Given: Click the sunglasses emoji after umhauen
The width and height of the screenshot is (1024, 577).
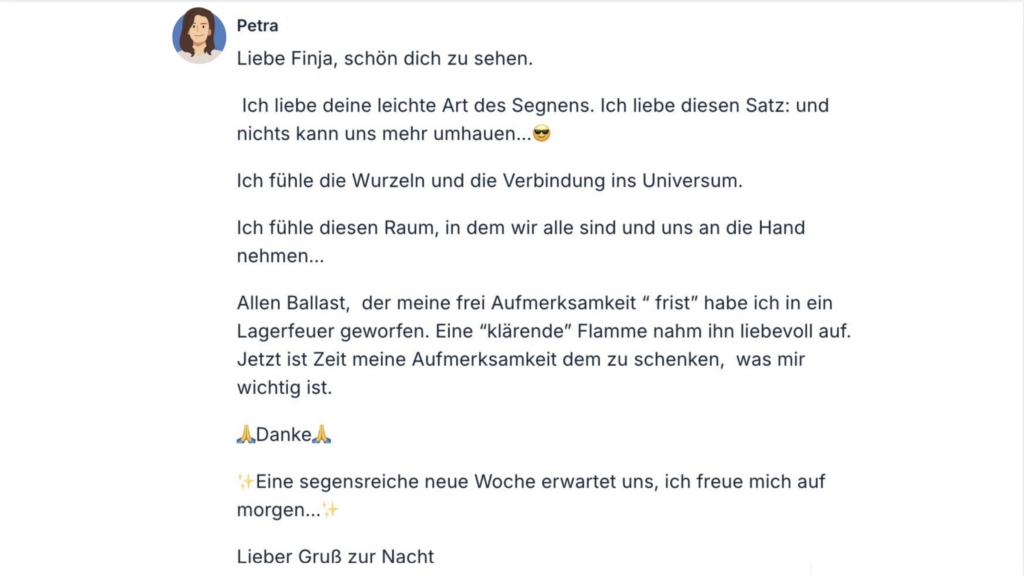Looking at the screenshot, I should pos(542,134).
